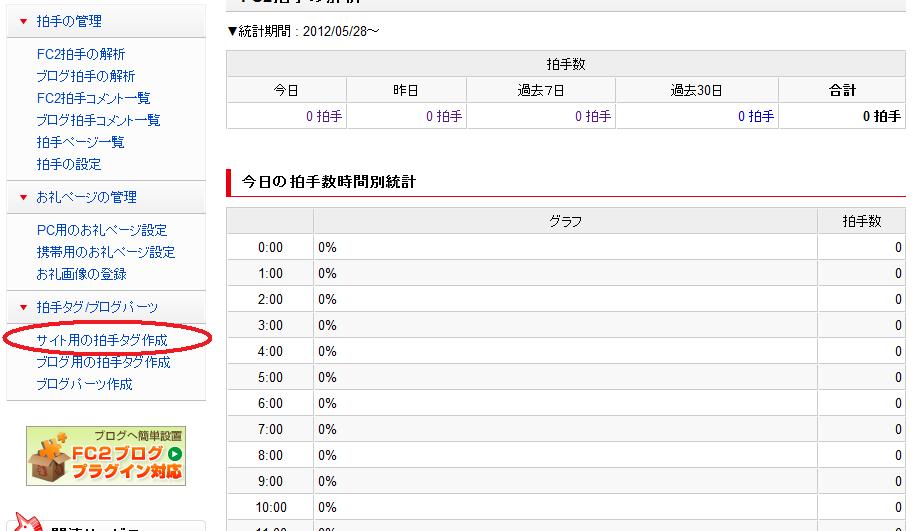Click 過去7日 0 拍手 value
Screen dimensions: 914x531
pyautogui.click(x=592, y=116)
